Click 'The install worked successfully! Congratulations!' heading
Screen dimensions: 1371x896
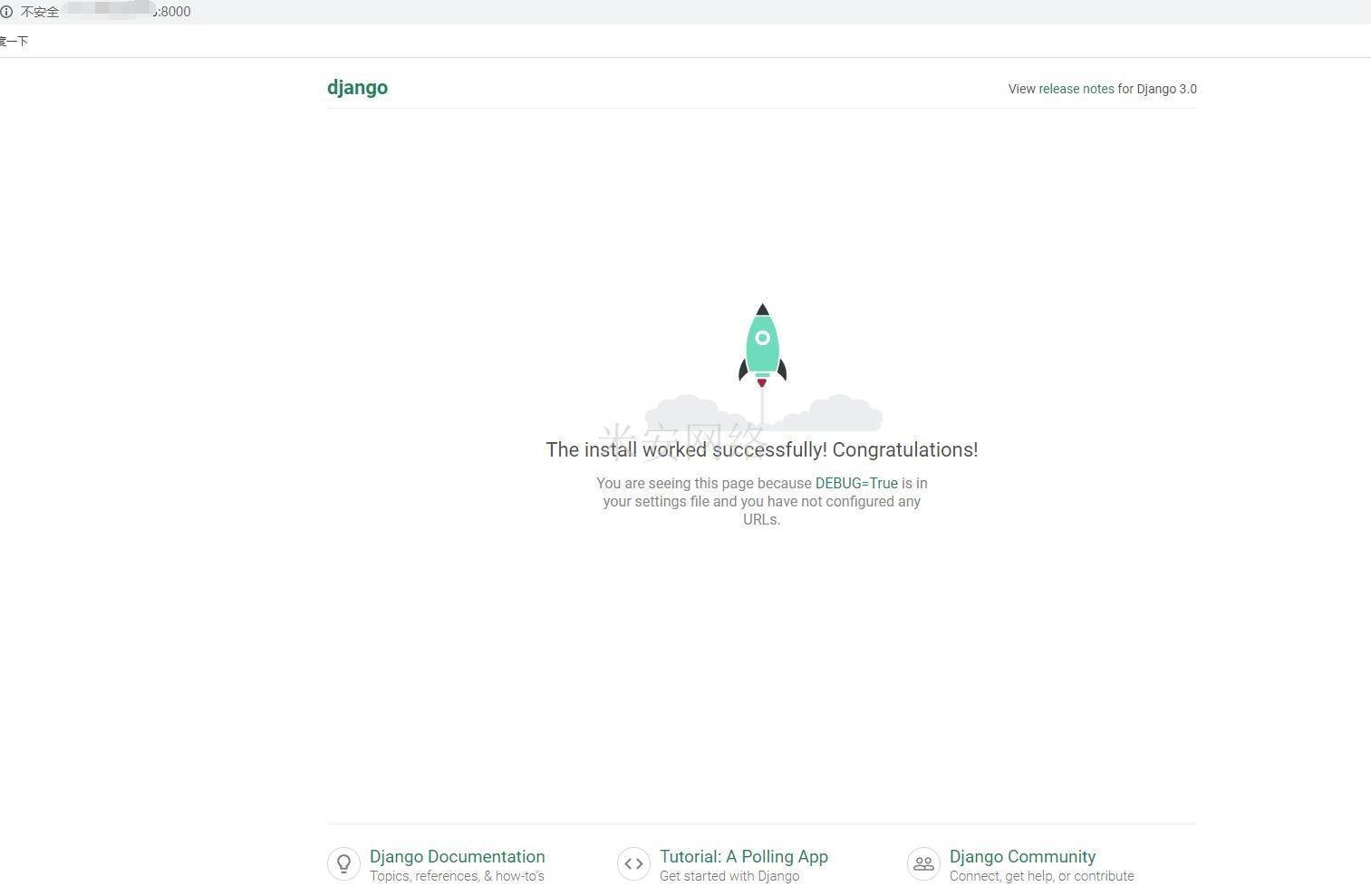click(761, 450)
